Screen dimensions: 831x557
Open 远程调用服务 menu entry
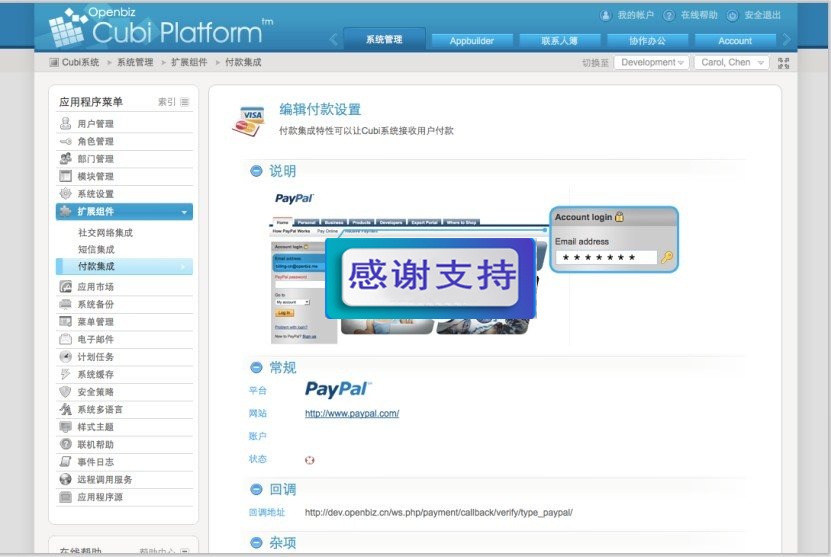click(124, 479)
